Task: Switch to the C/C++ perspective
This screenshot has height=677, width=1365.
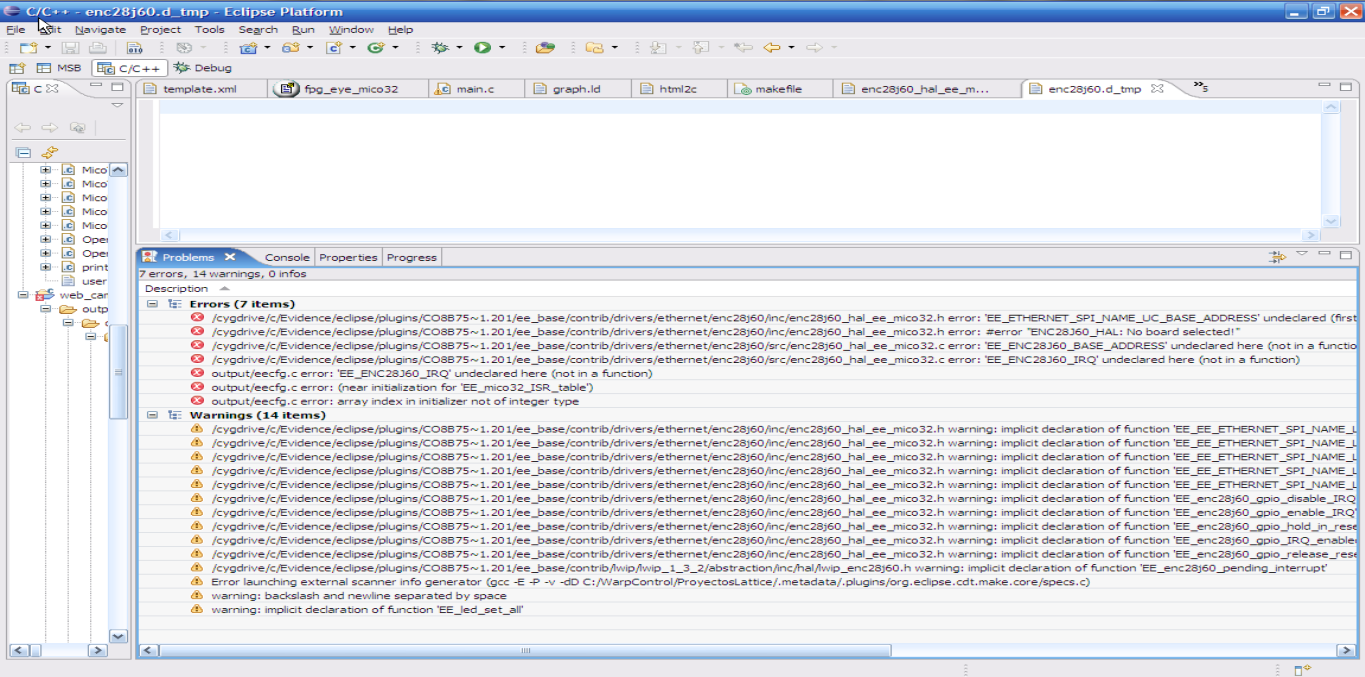Action: 130,68
